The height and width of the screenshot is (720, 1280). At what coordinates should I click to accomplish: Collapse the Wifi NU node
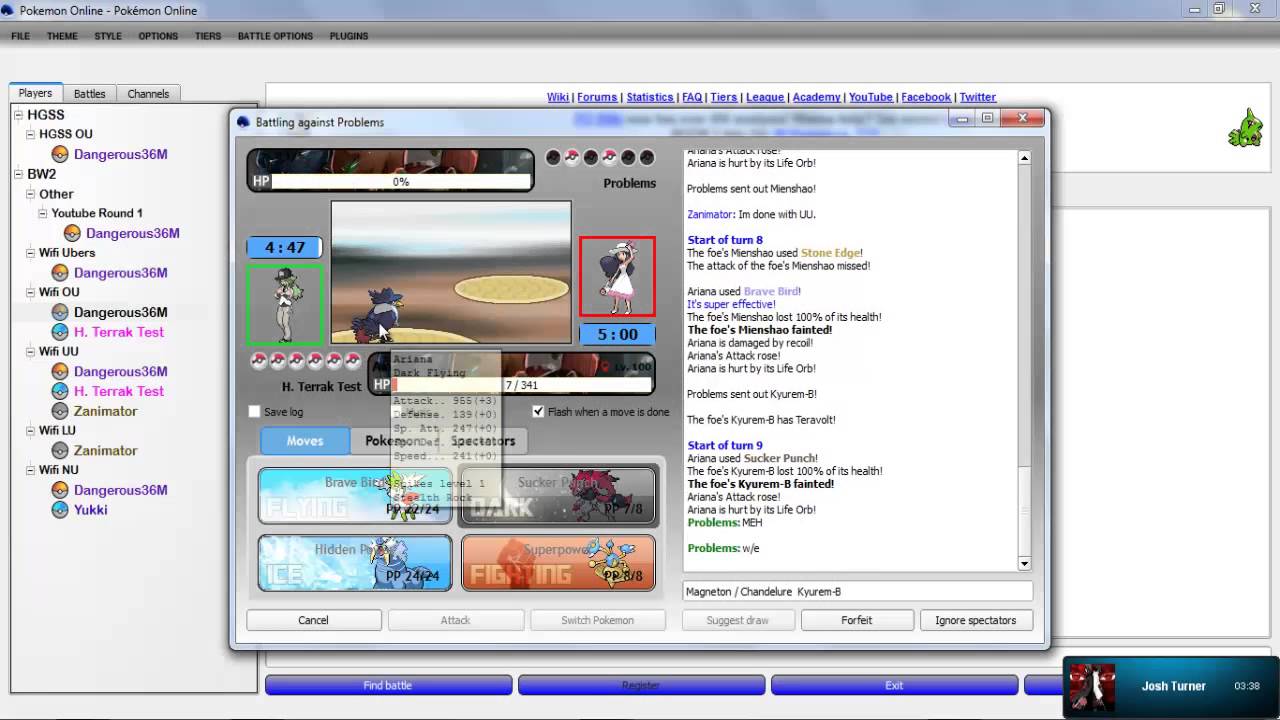tap(31, 470)
